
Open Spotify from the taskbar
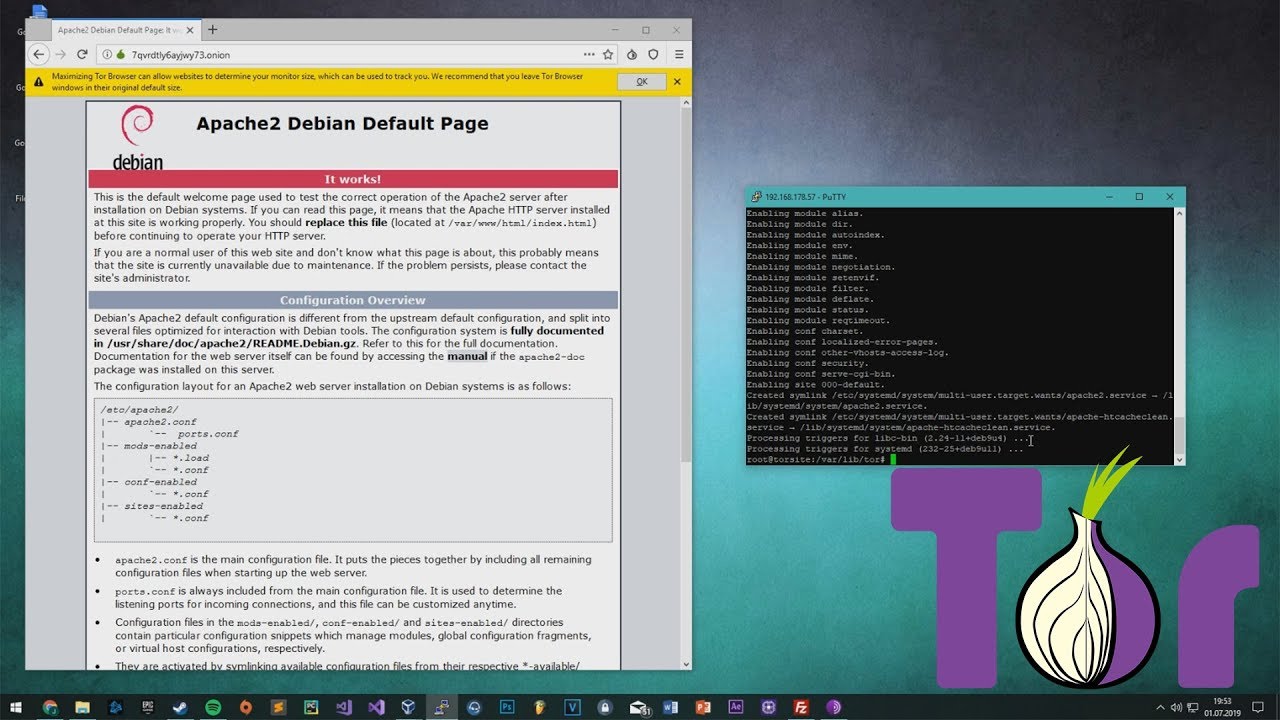(x=213, y=707)
